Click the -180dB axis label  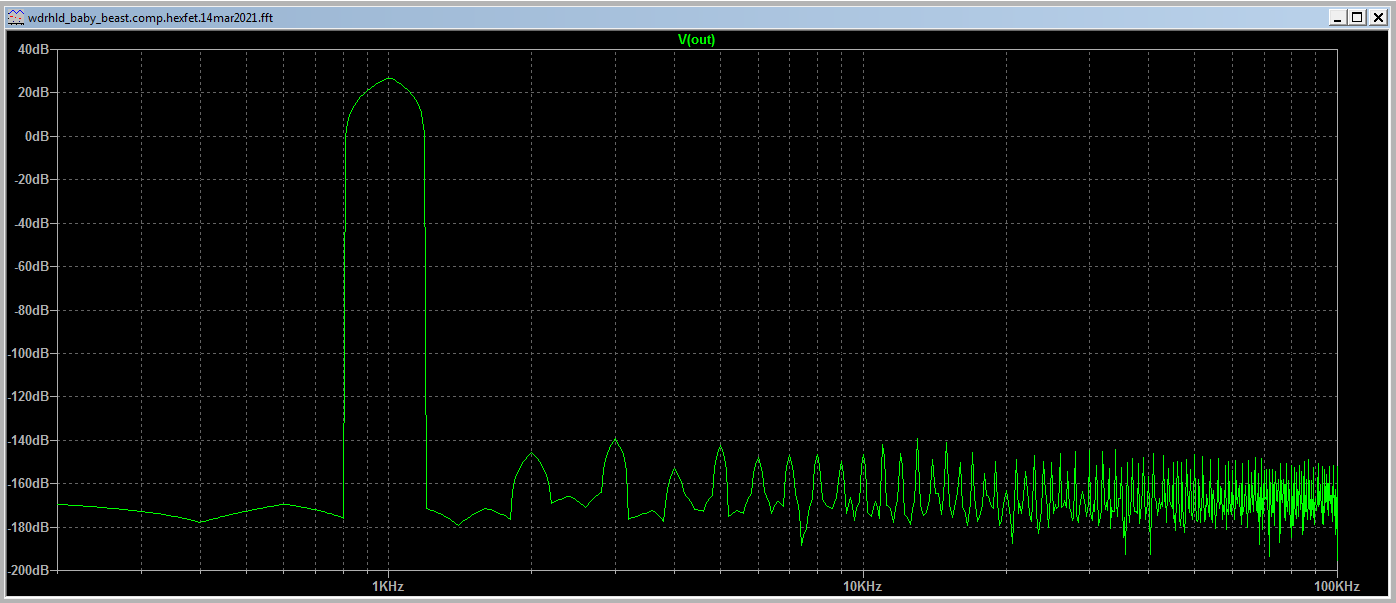28,528
